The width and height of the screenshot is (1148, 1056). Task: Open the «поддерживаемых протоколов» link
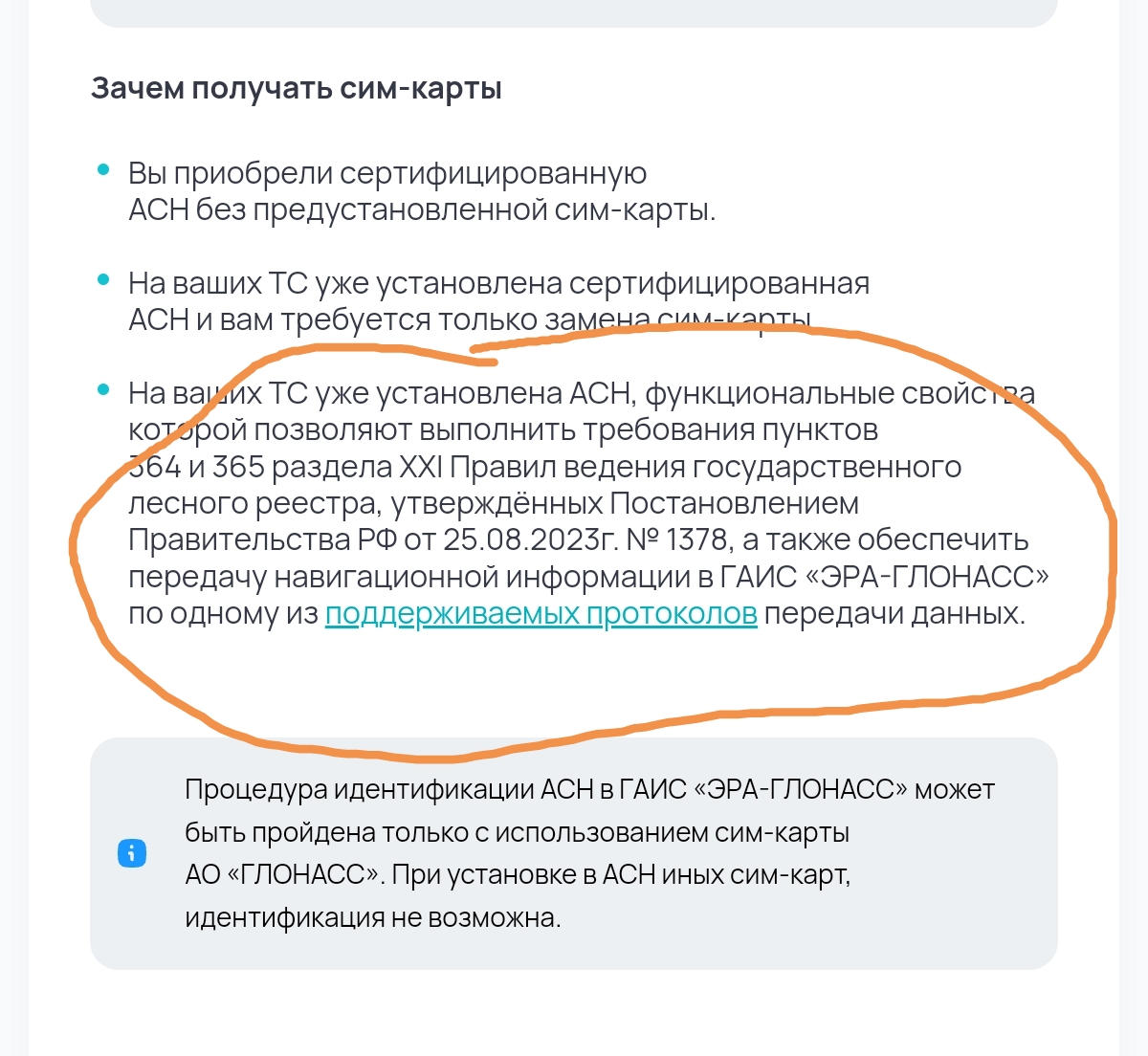pyautogui.click(x=541, y=614)
